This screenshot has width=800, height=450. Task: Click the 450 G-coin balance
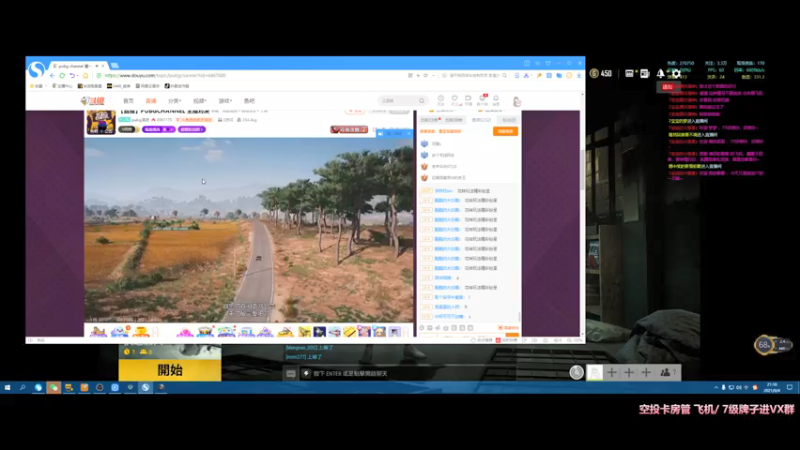tap(601, 73)
